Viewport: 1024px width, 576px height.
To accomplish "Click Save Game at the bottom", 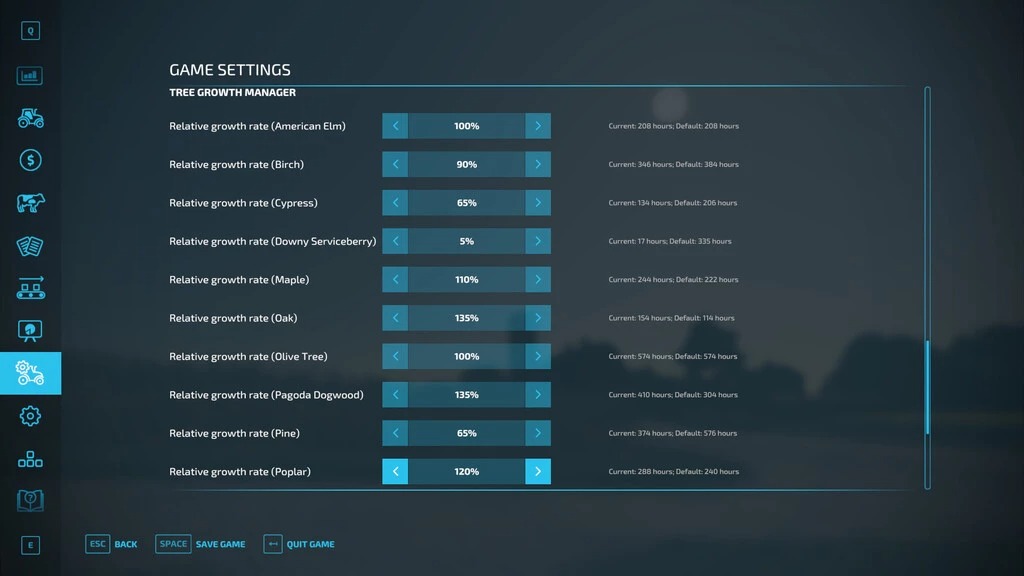I will [x=201, y=544].
